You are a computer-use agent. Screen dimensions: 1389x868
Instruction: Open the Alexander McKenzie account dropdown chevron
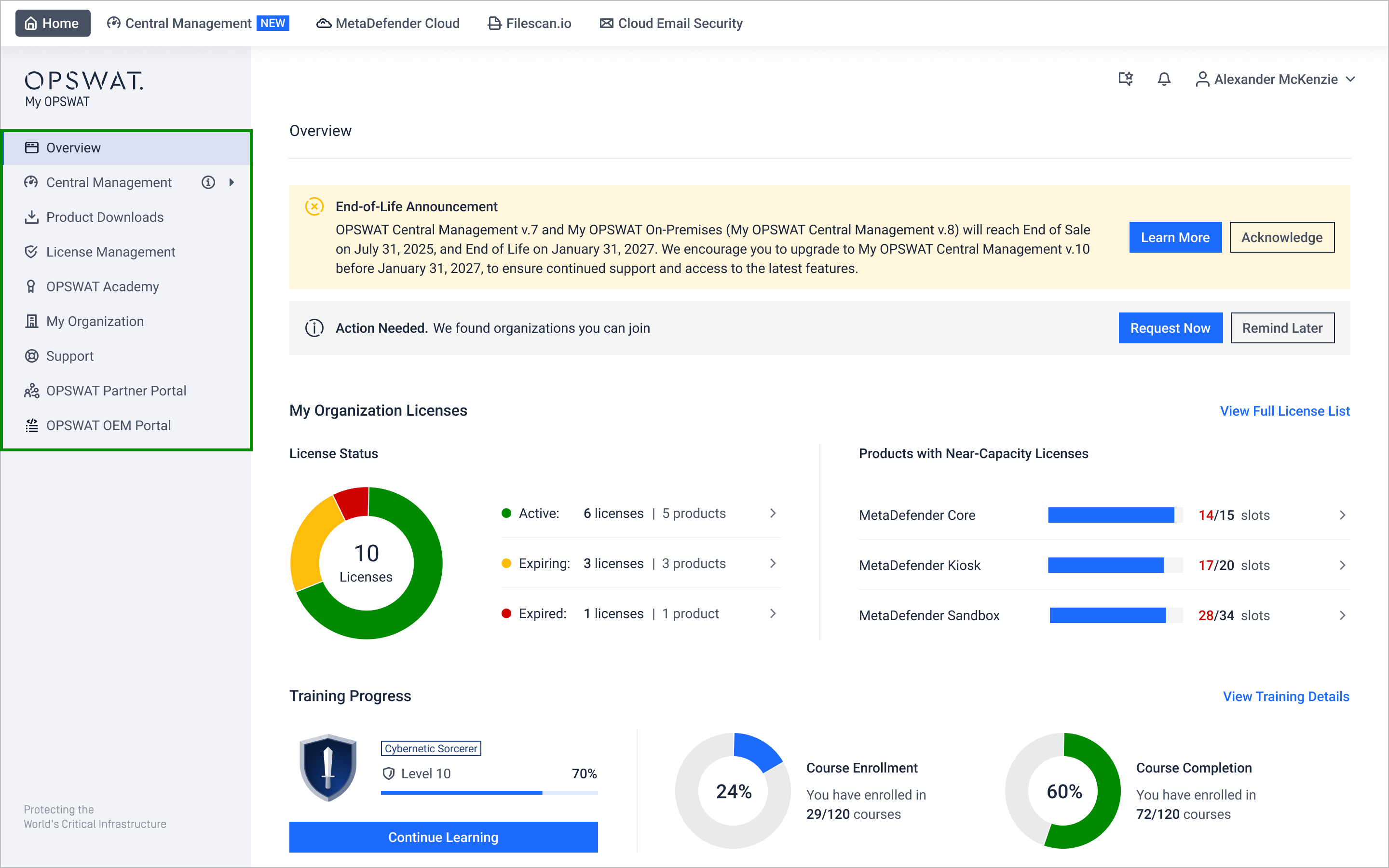[1350, 79]
